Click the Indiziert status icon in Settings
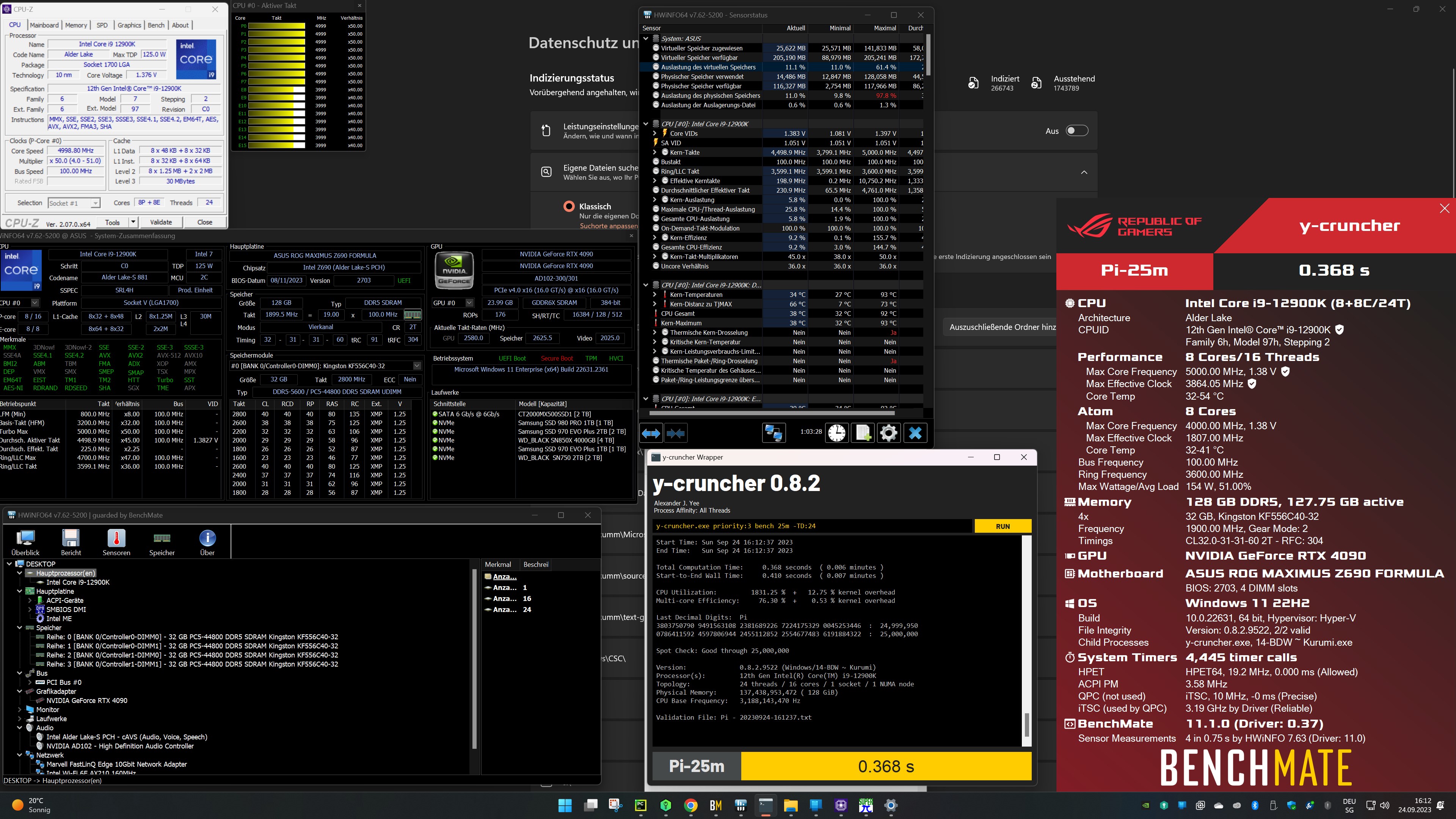The image size is (1456, 819). (x=973, y=83)
